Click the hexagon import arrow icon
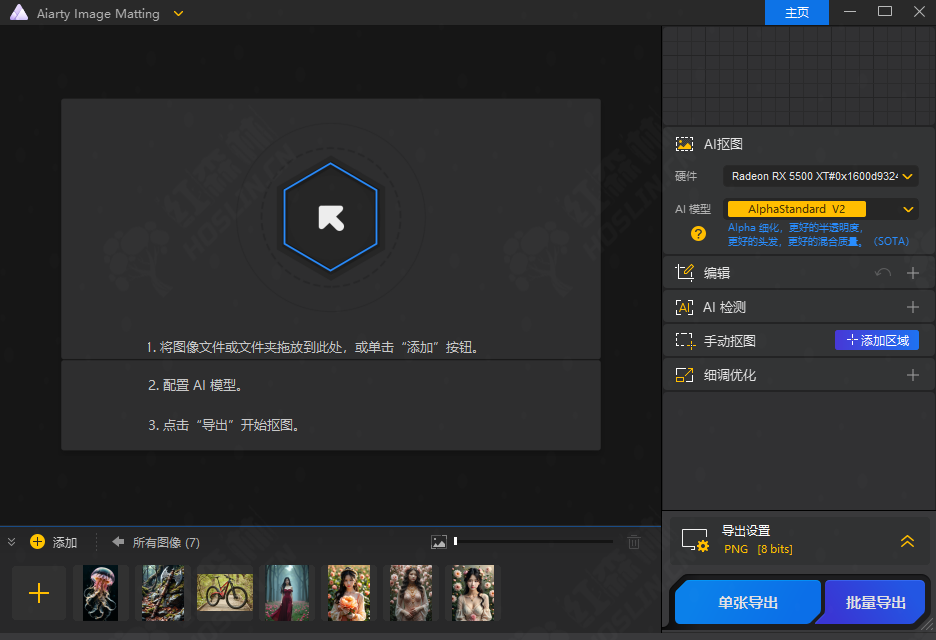The height and width of the screenshot is (640, 936). click(330, 217)
